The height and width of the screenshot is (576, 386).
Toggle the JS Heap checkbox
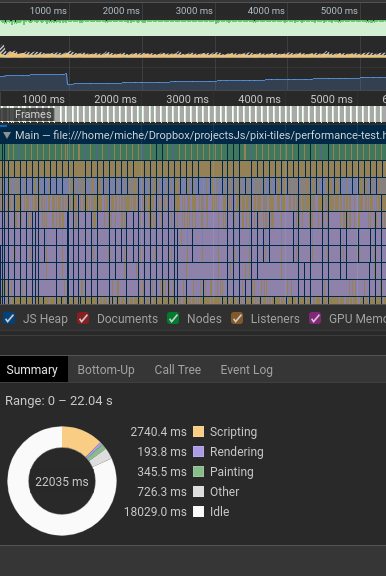[x=9, y=318]
